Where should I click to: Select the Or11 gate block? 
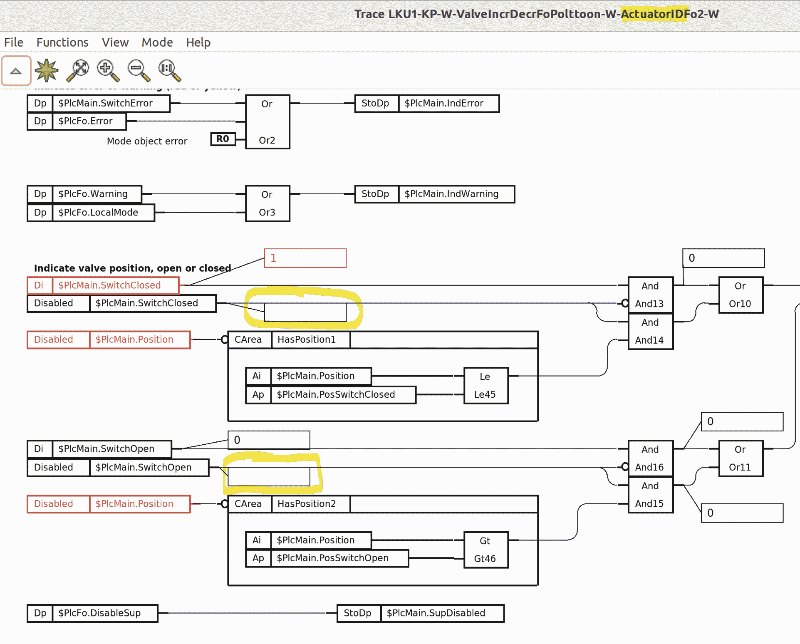(x=741, y=458)
